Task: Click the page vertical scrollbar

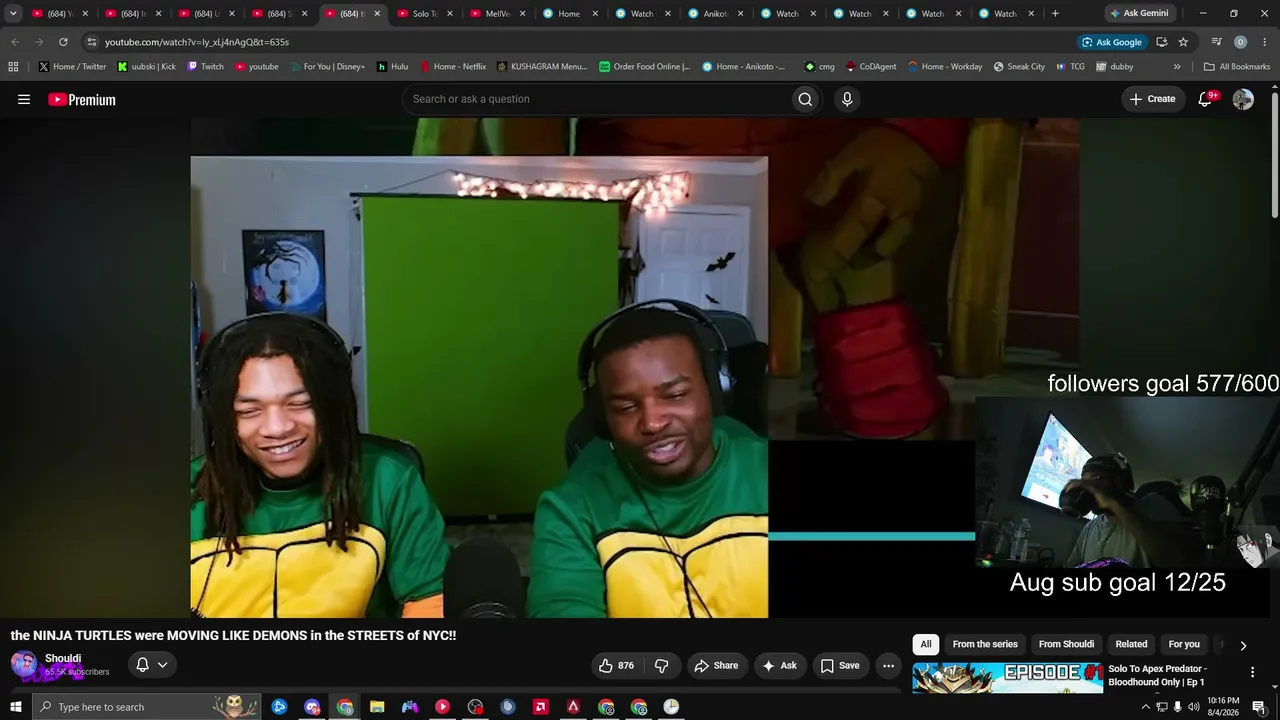Action: click(1275, 153)
